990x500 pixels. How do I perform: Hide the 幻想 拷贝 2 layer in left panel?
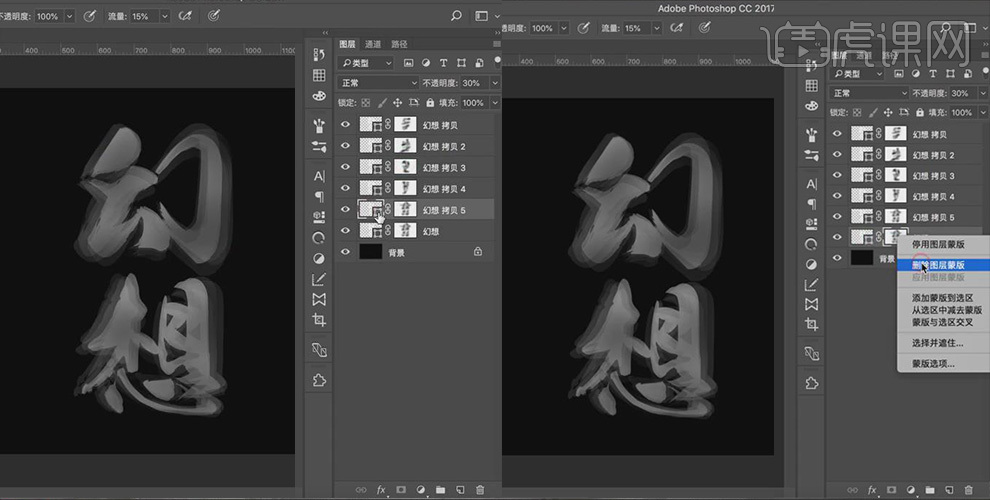(345, 146)
